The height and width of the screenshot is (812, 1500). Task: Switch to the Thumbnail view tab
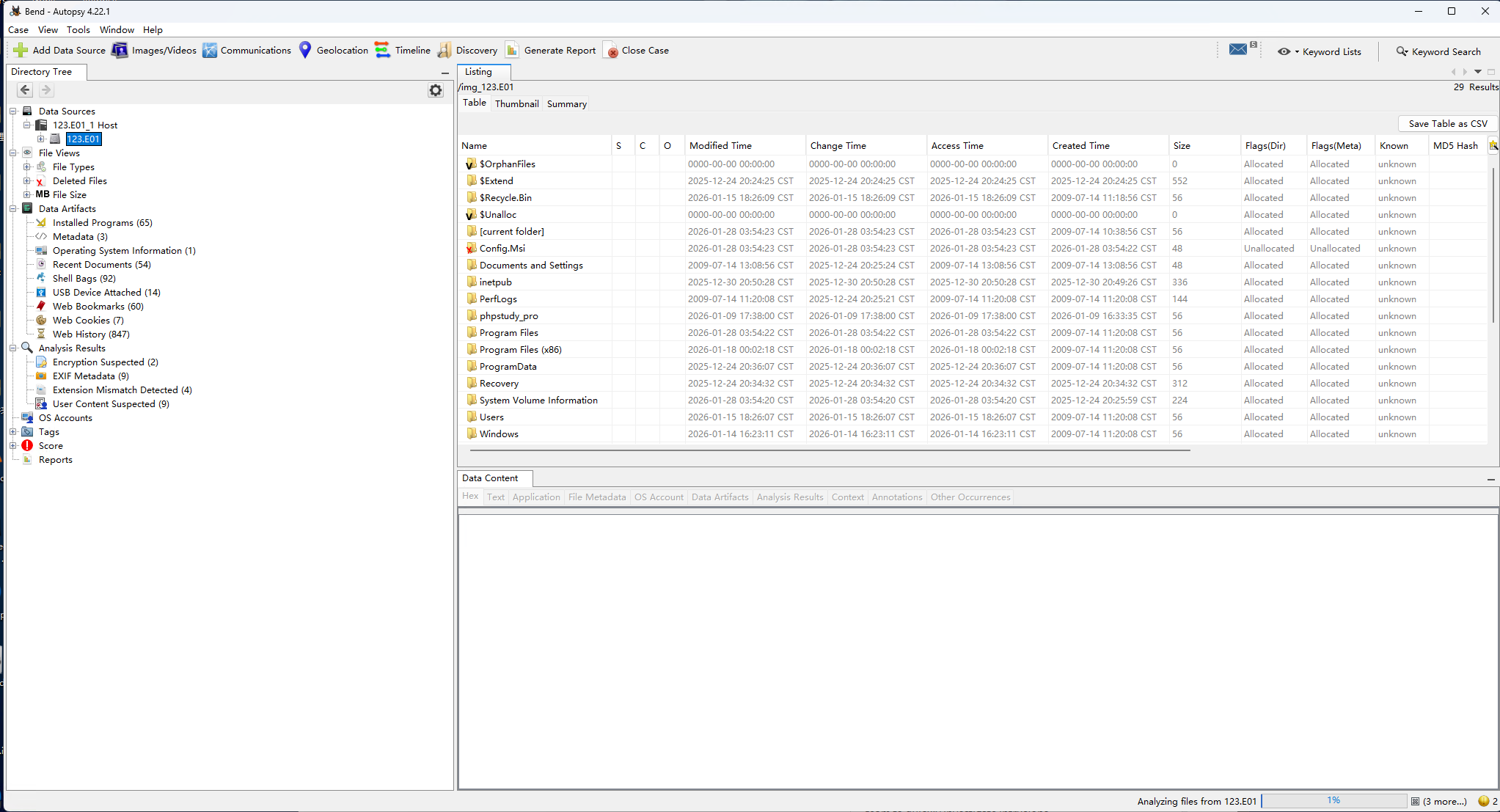pos(516,104)
